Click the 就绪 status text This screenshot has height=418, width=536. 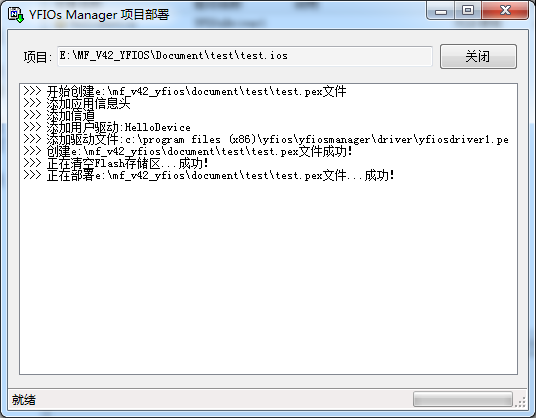click(x=24, y=400)
